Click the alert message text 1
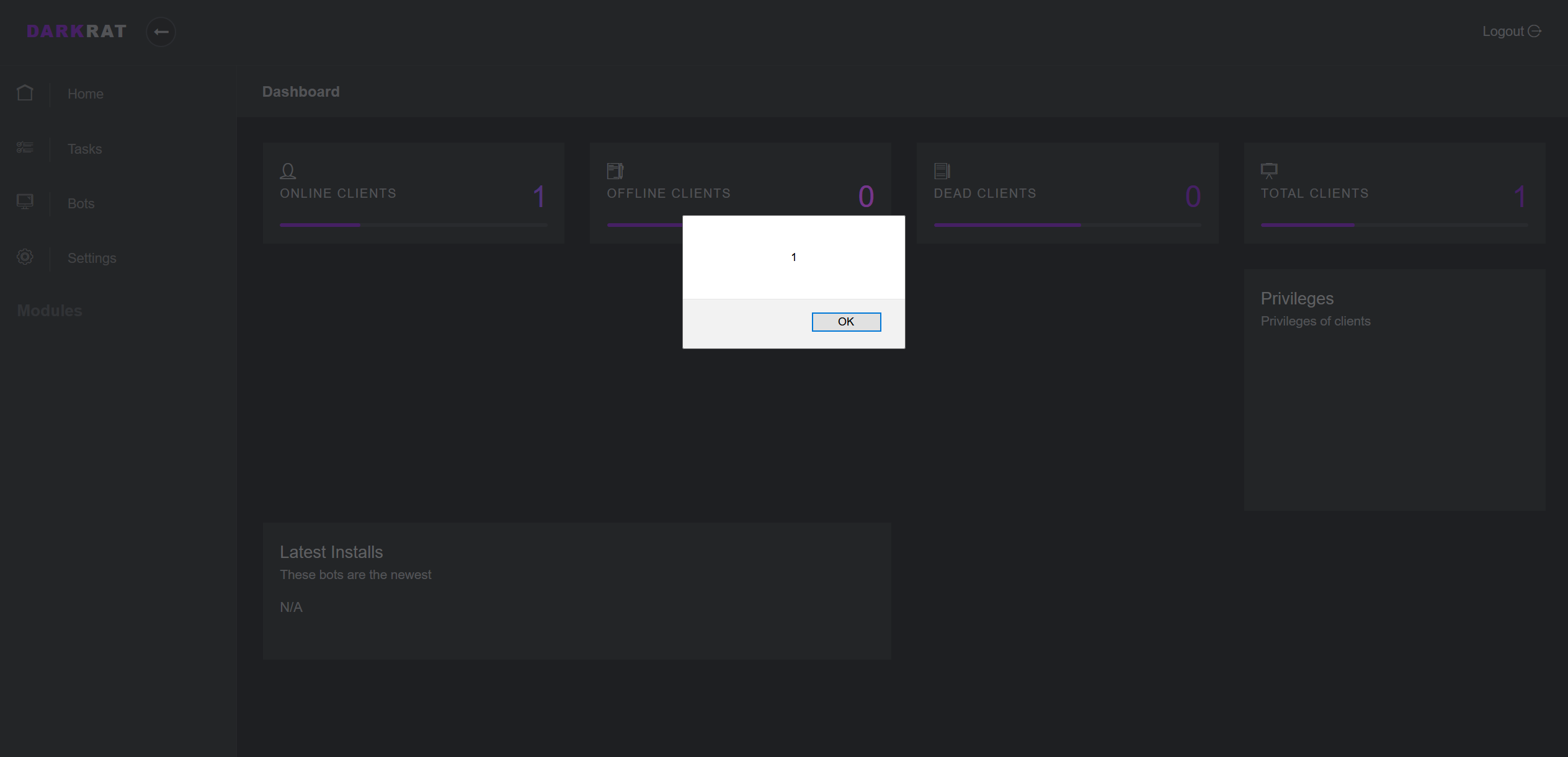The width and height of the screenshot is (1568, 757). (793, 257)
